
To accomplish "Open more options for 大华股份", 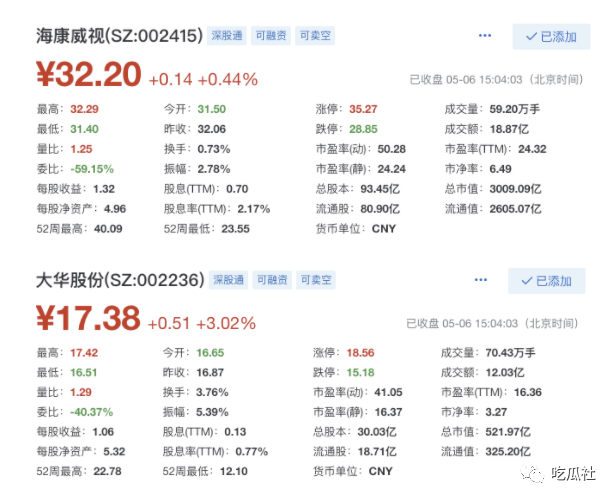I will point(485,279).
